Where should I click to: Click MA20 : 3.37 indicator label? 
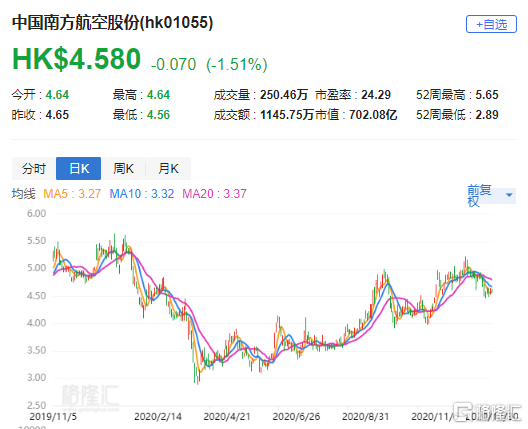point(214,194)
